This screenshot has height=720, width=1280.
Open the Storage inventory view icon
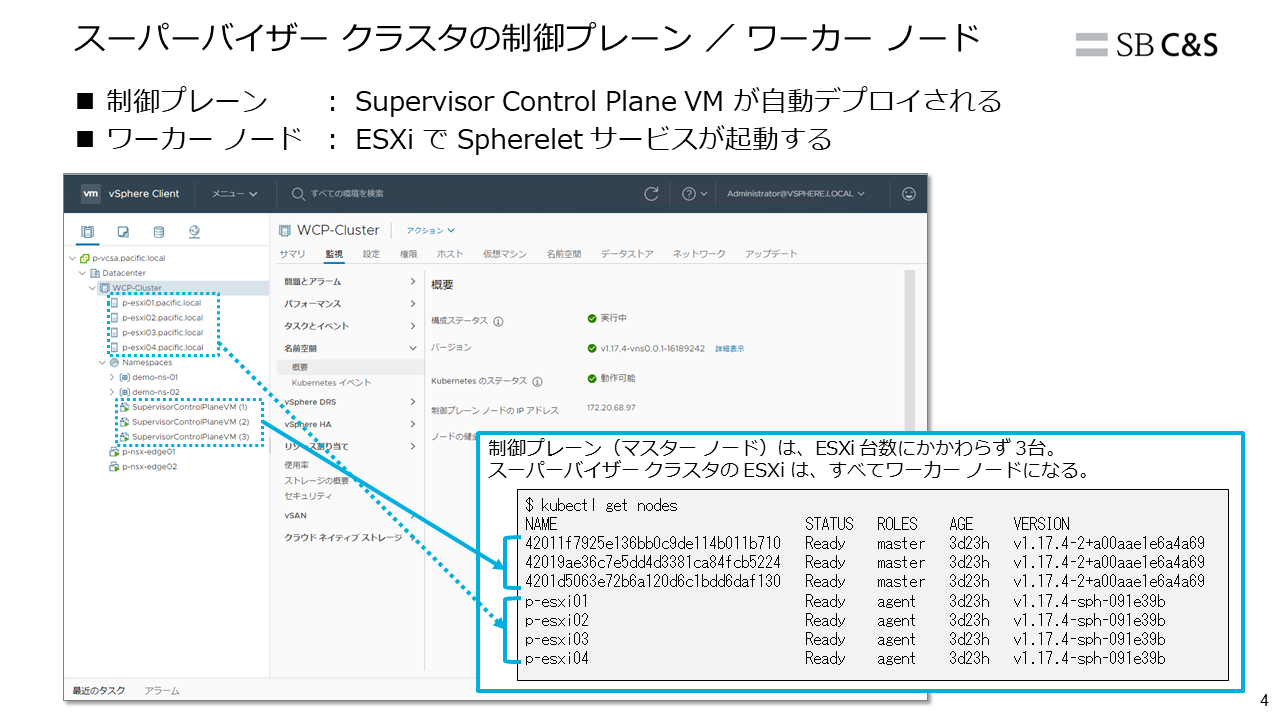[x=158, y=232]
